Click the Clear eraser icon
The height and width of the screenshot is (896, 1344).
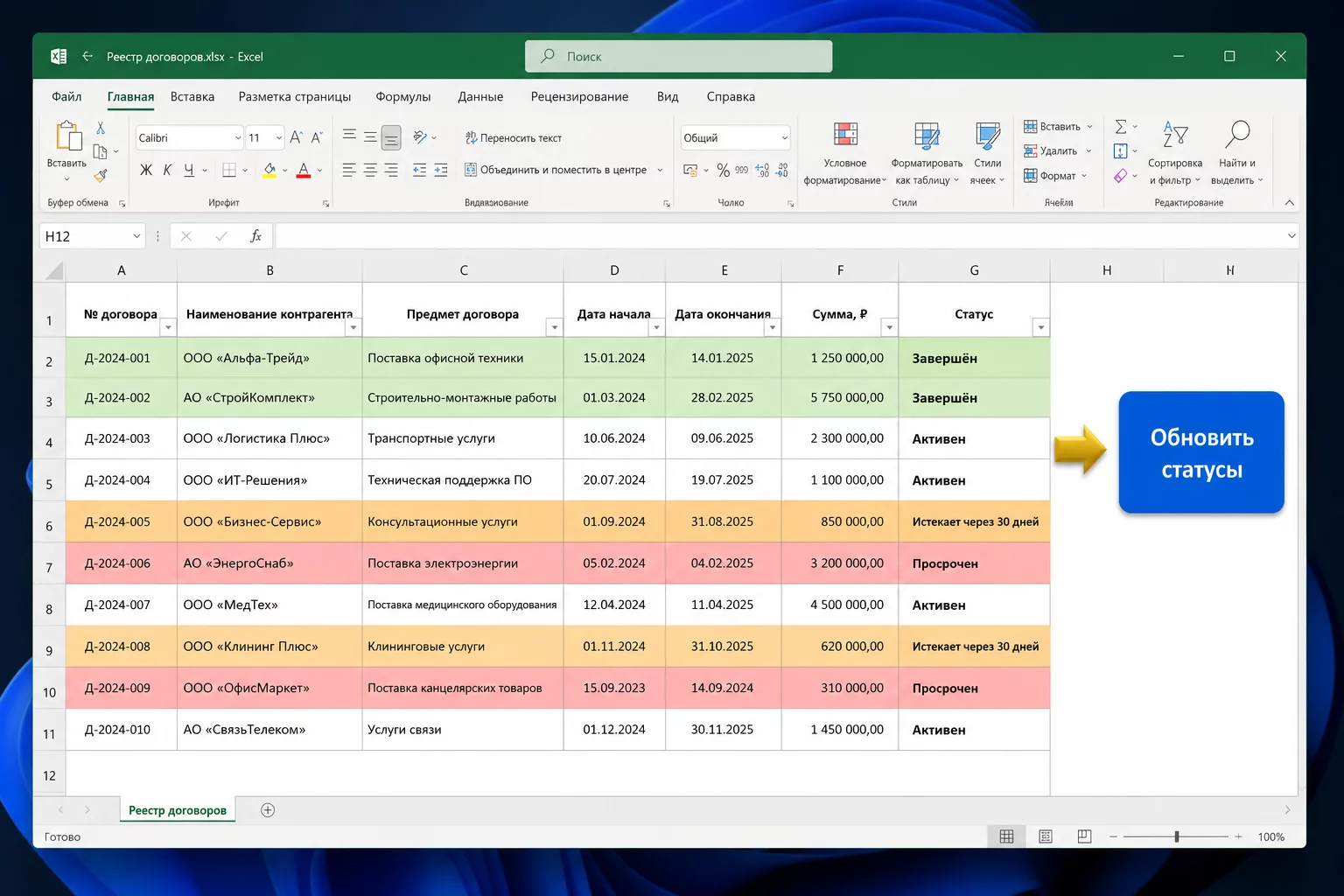(1121, 176)
